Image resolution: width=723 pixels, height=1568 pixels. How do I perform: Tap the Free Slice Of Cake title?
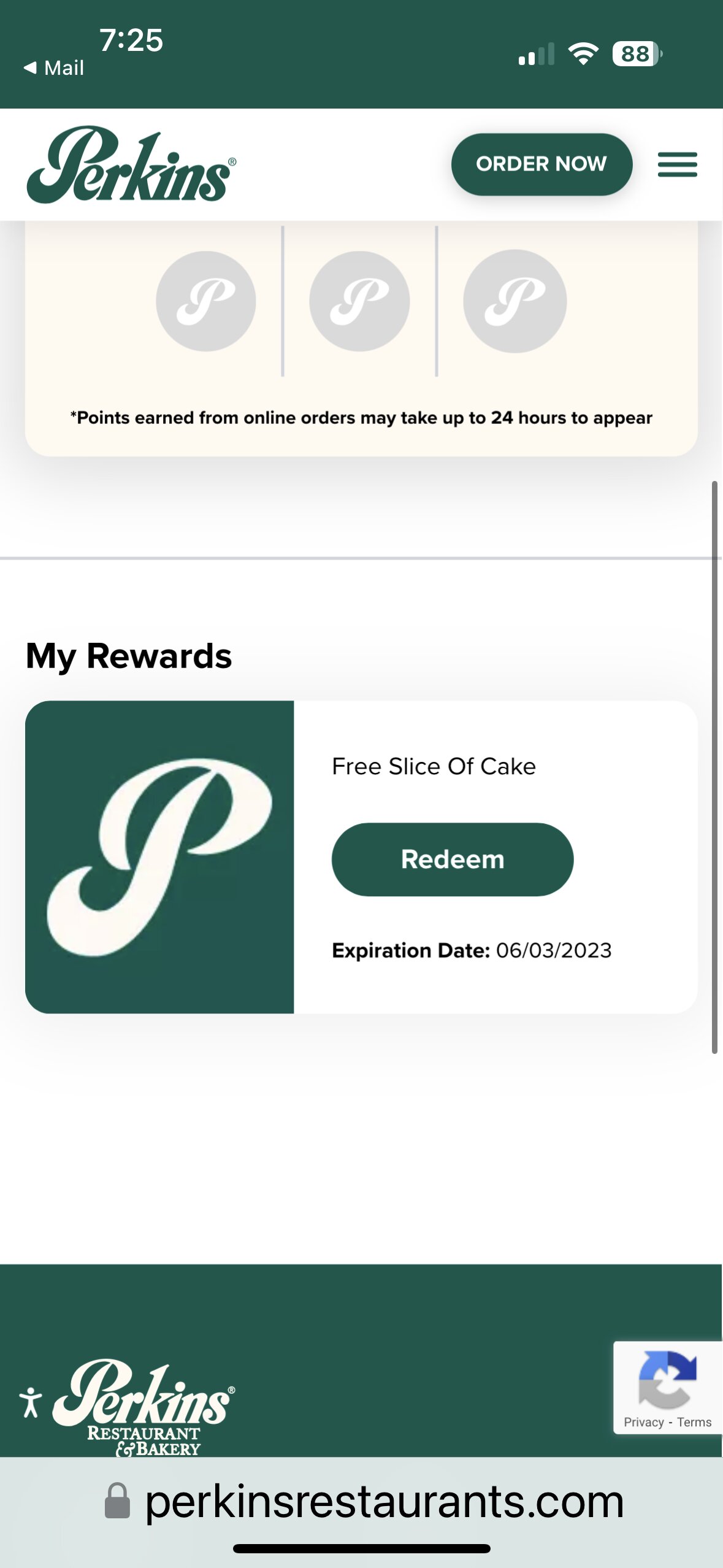tap(434, 766)
